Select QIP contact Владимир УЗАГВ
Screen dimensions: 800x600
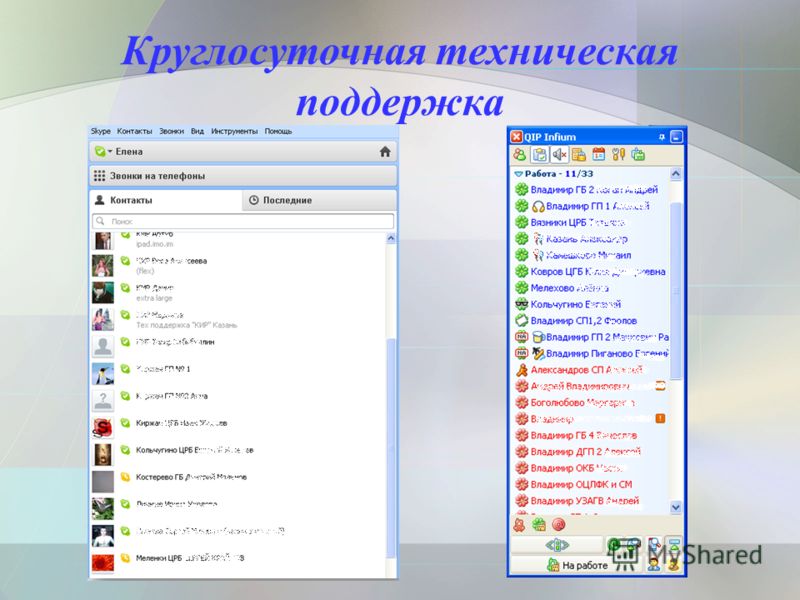(590, 501)
